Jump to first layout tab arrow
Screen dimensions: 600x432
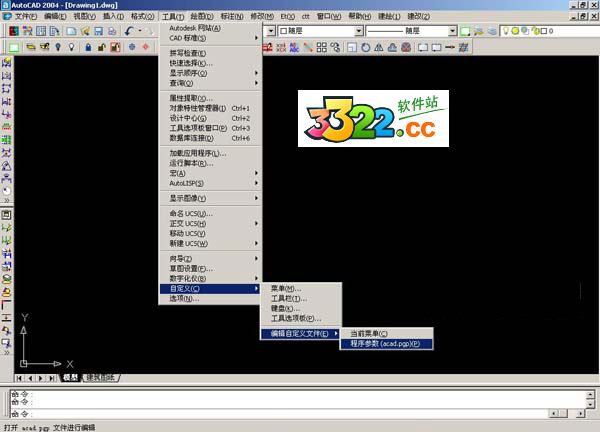[20, 378]
